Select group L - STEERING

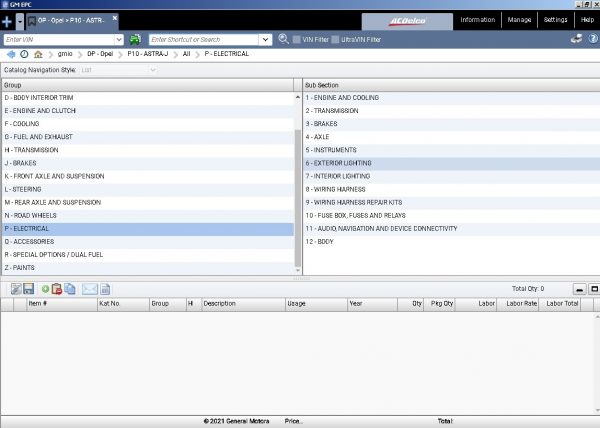coord(148,189)
